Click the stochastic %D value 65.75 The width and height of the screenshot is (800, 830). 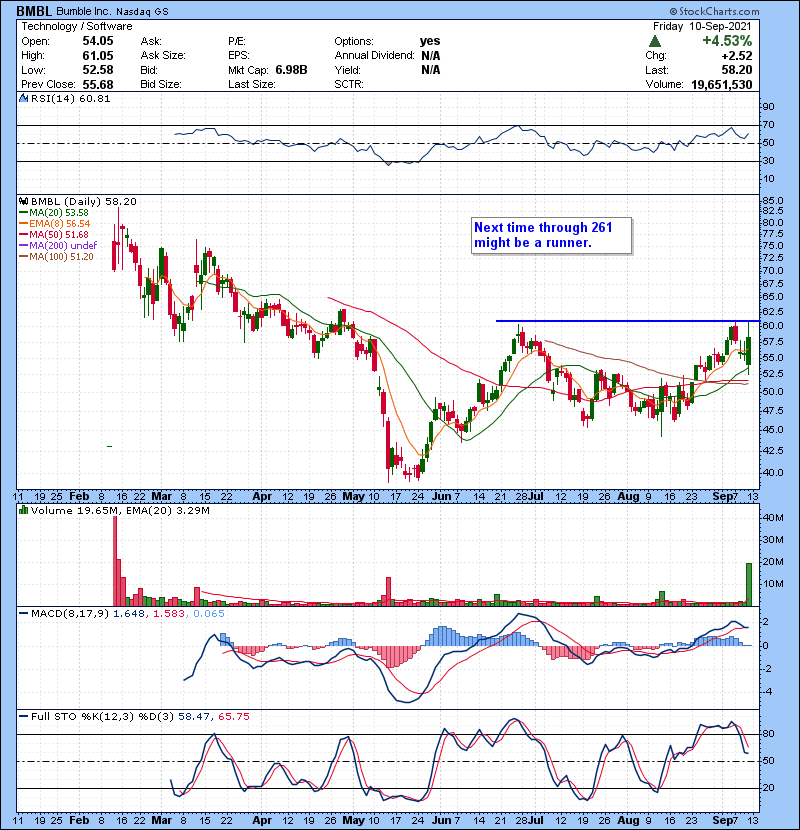pyautogui.click(x=233, y=716)
